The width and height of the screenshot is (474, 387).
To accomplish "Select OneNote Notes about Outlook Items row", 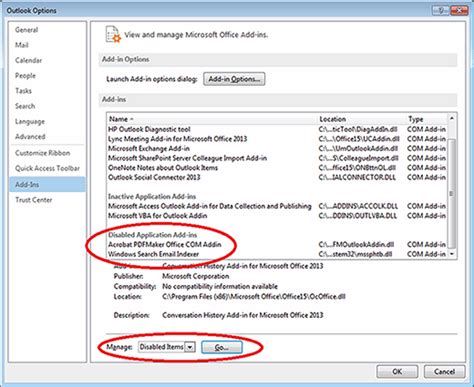I will [277, 168].
